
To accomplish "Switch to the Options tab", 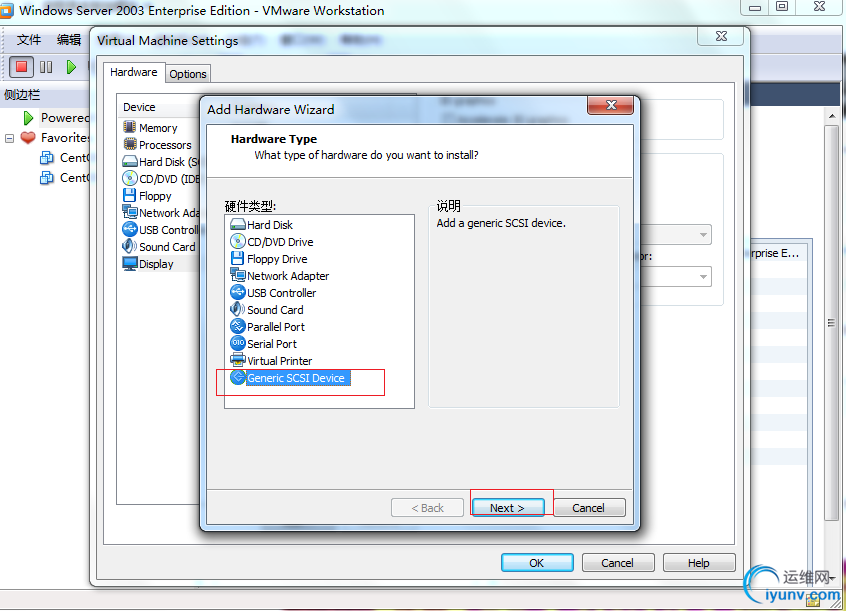I will coord(188,74).
